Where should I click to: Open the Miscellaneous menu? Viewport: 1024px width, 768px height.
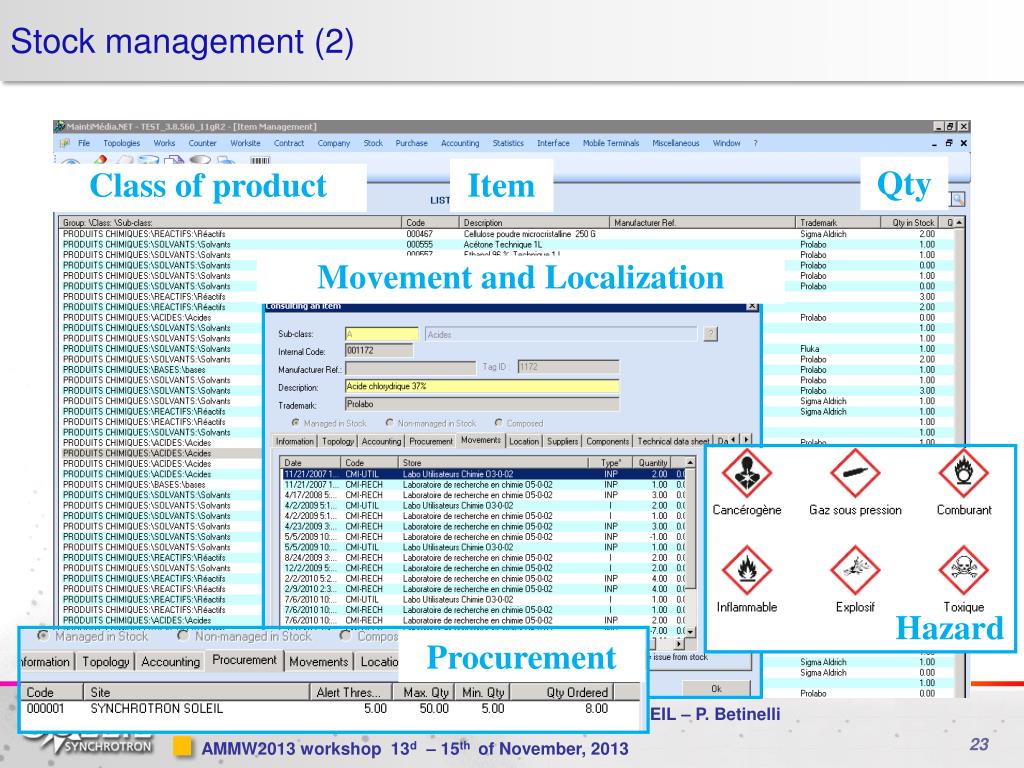point(675,143)
